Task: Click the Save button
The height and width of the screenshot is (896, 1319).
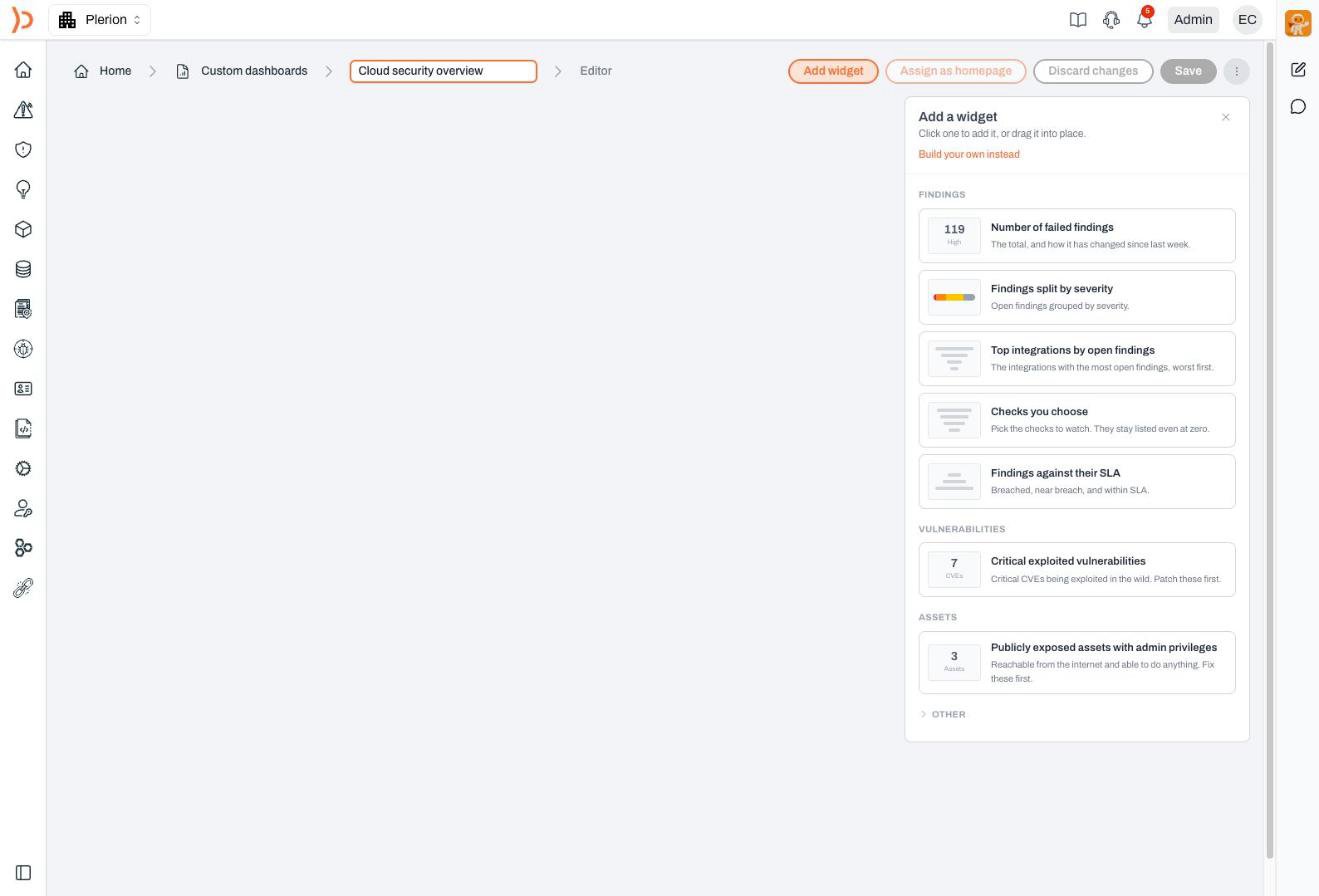Action: tap(1188, 71)
